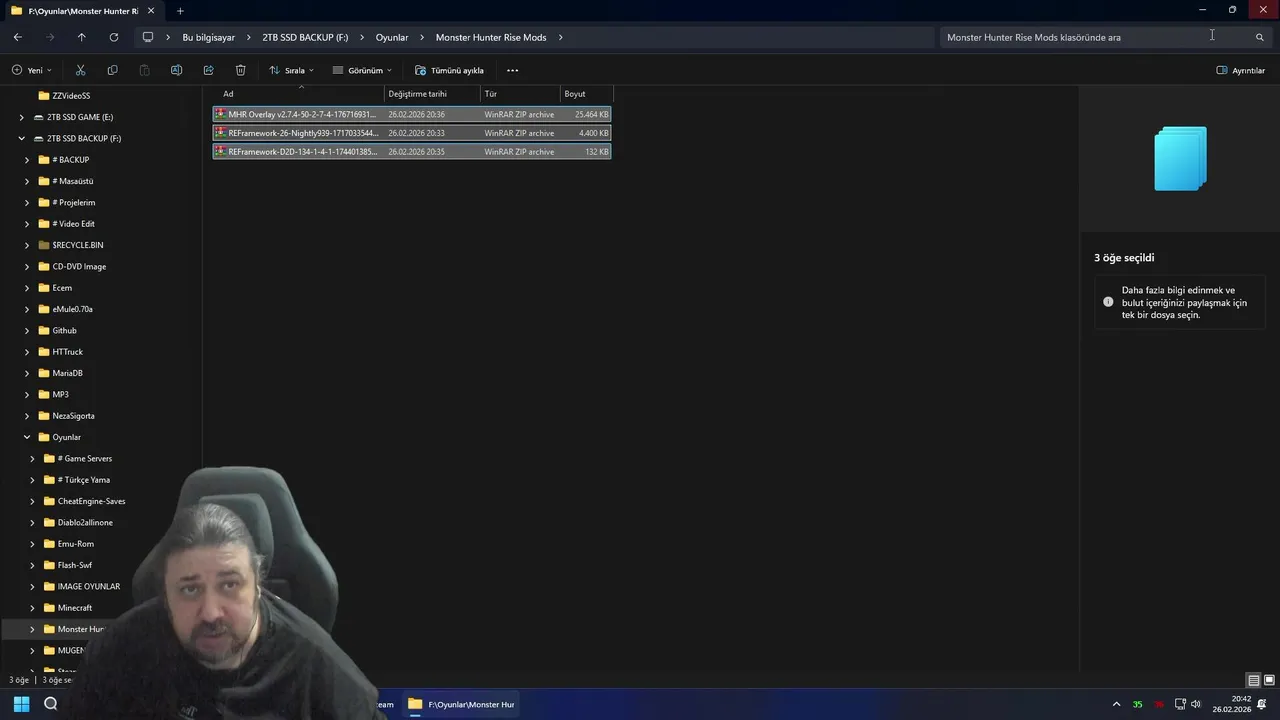Open the taskbar clock and date
Image resolution: width=1280 pixels, height=720 pixels.
click(1232, 704)
